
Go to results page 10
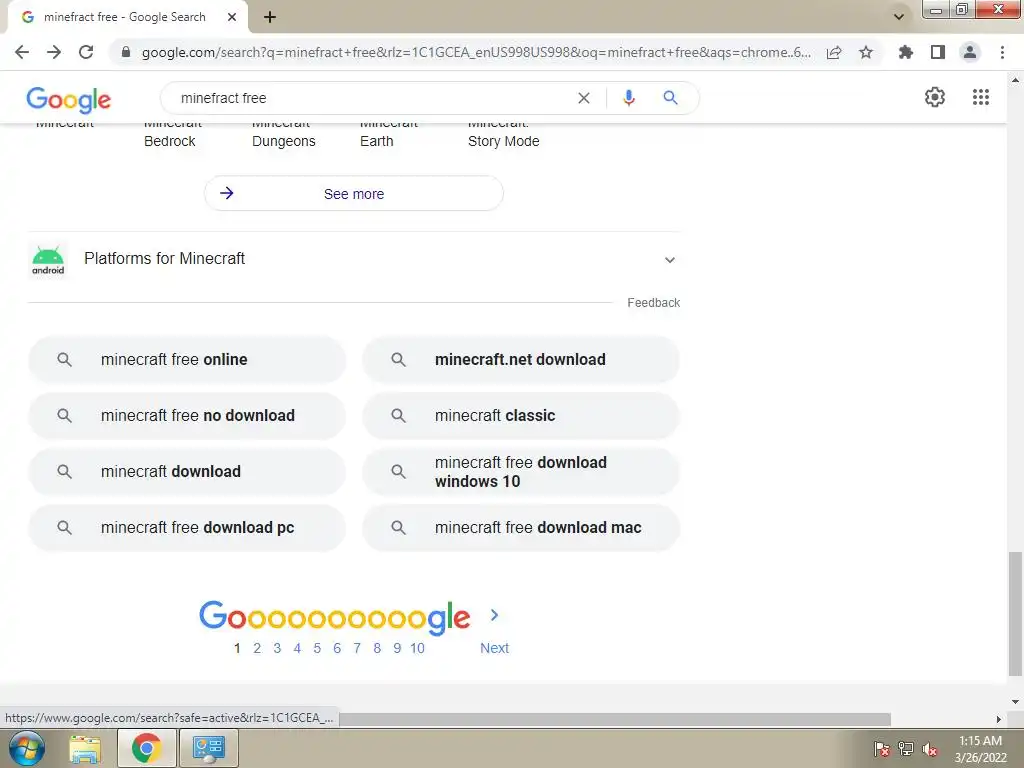(417, 648)
